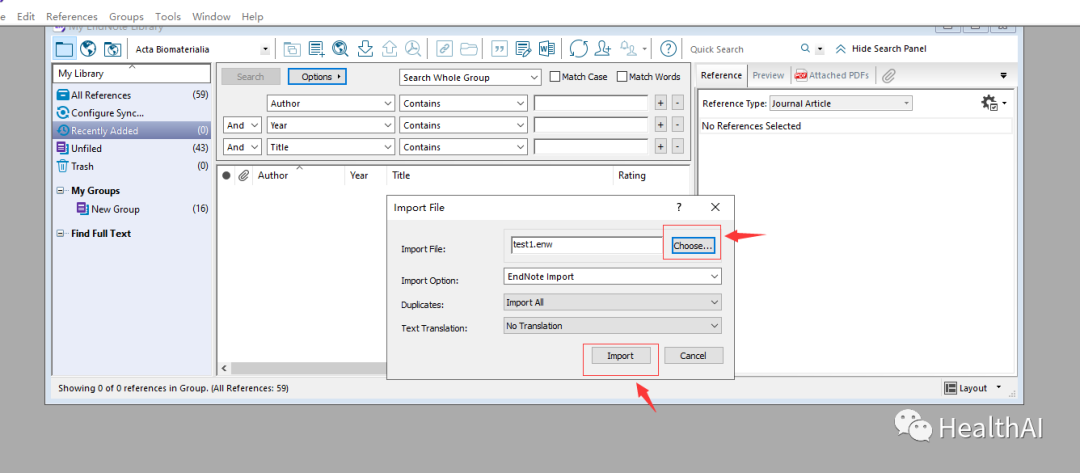Open the No Translation dropdown
The width and height of the screenshot is (1080, 473).
click(612, 326)
